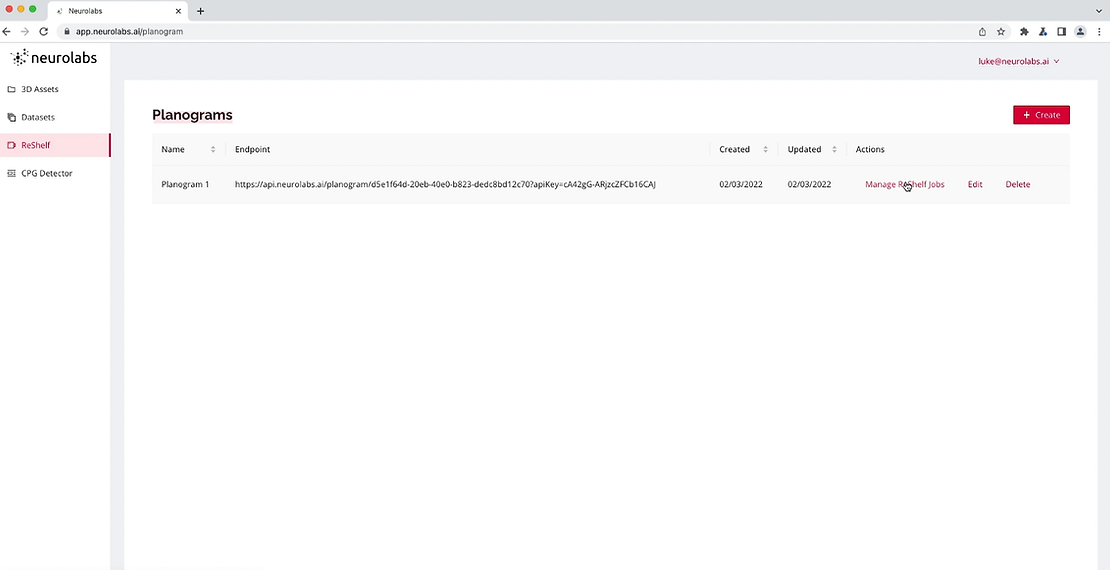Open the tab search dropdown arrow
1110x570 pixels.
coord(1099,11)
